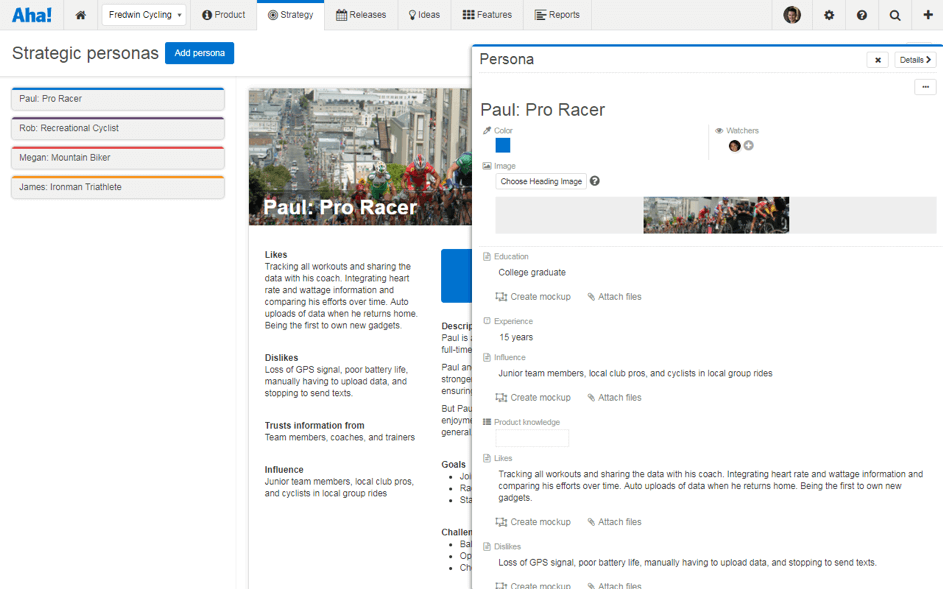Switch to the Features tab
The height and width of the screenshot is (589, 943).
click(487, 15)
